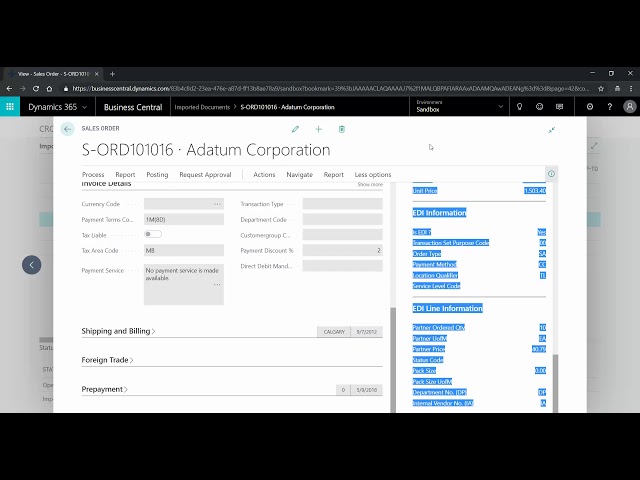This screenshot has height=480, width=640.
Task: Click the browser address bar URL
Action: [330, 88]
